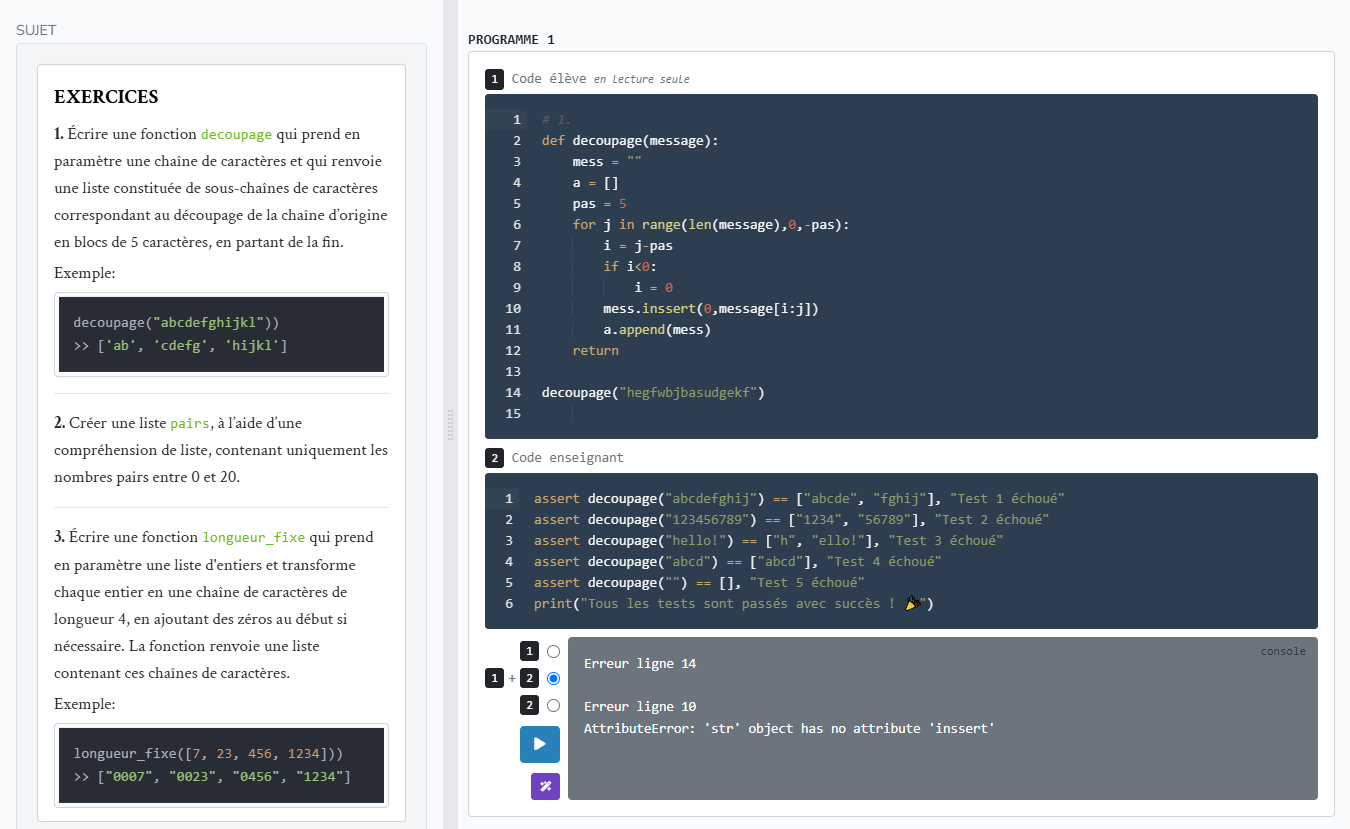This screenshot has width=1350, height=829.
Task: Click the 'SUJET' panel label
Action: tap(36, 30)
